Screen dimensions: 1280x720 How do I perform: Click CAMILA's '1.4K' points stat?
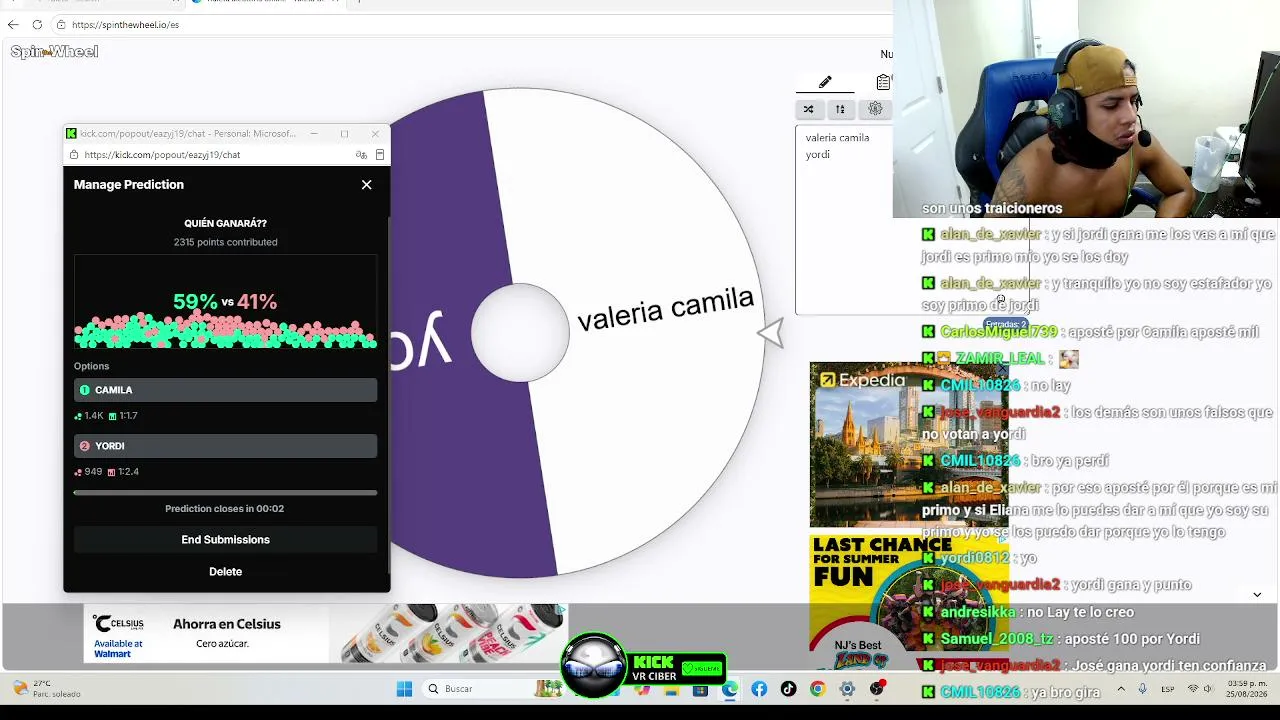[x=88, y=416]
